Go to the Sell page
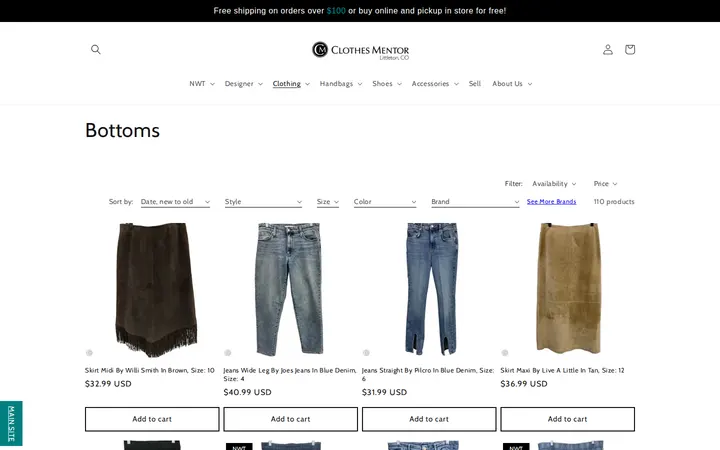 pyautogui.click(x=475, y=84)
